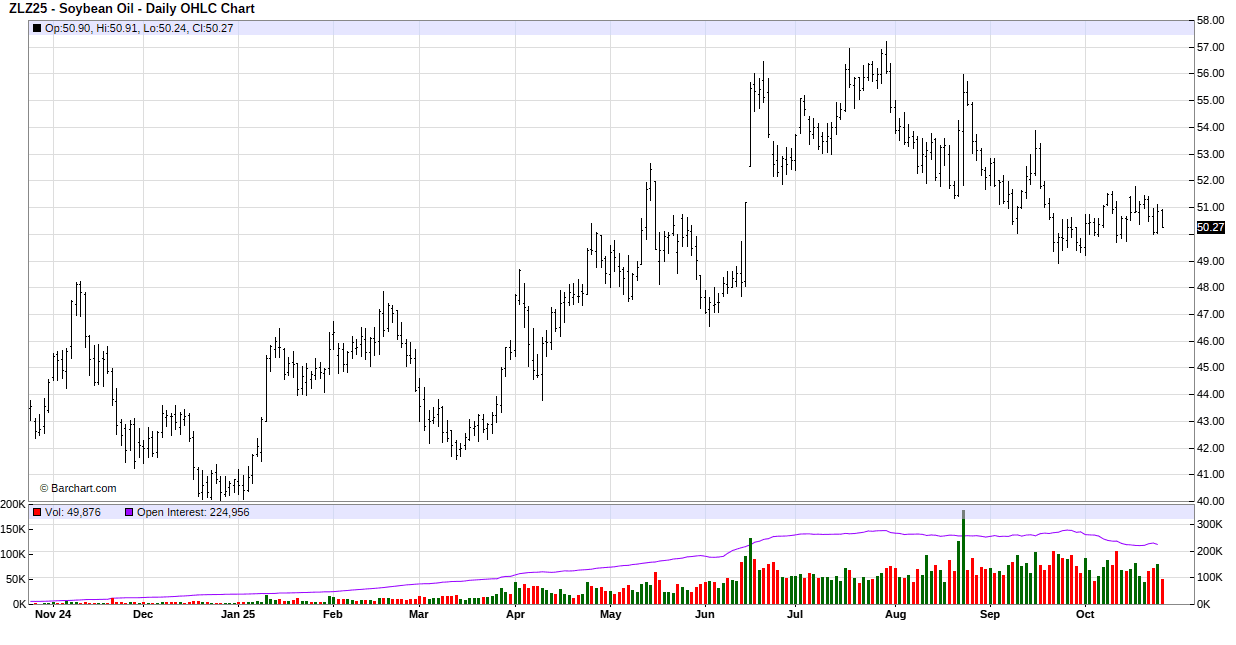Click the 58.00 price axis label

click(x=1210, y=20)
